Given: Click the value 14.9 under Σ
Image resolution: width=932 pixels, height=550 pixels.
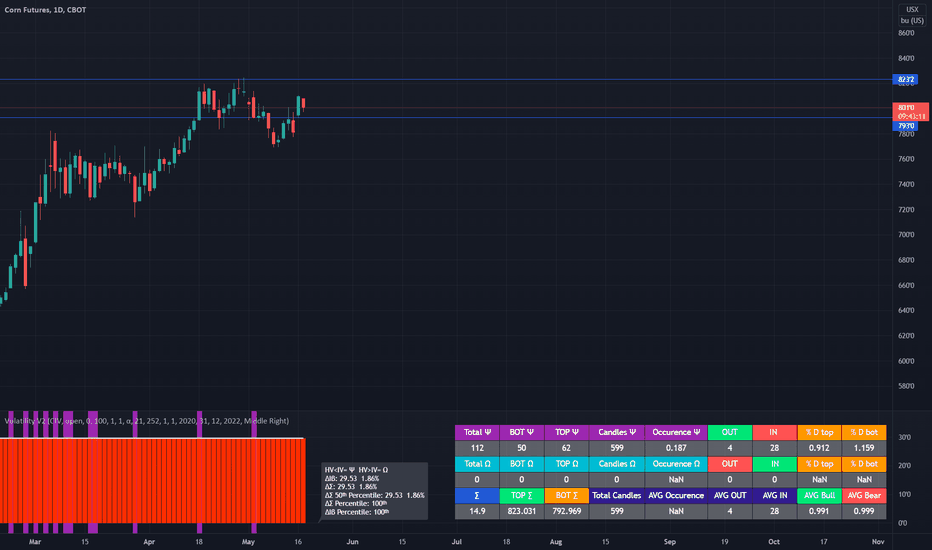Looking at the screenshot, I should [477, 511].
